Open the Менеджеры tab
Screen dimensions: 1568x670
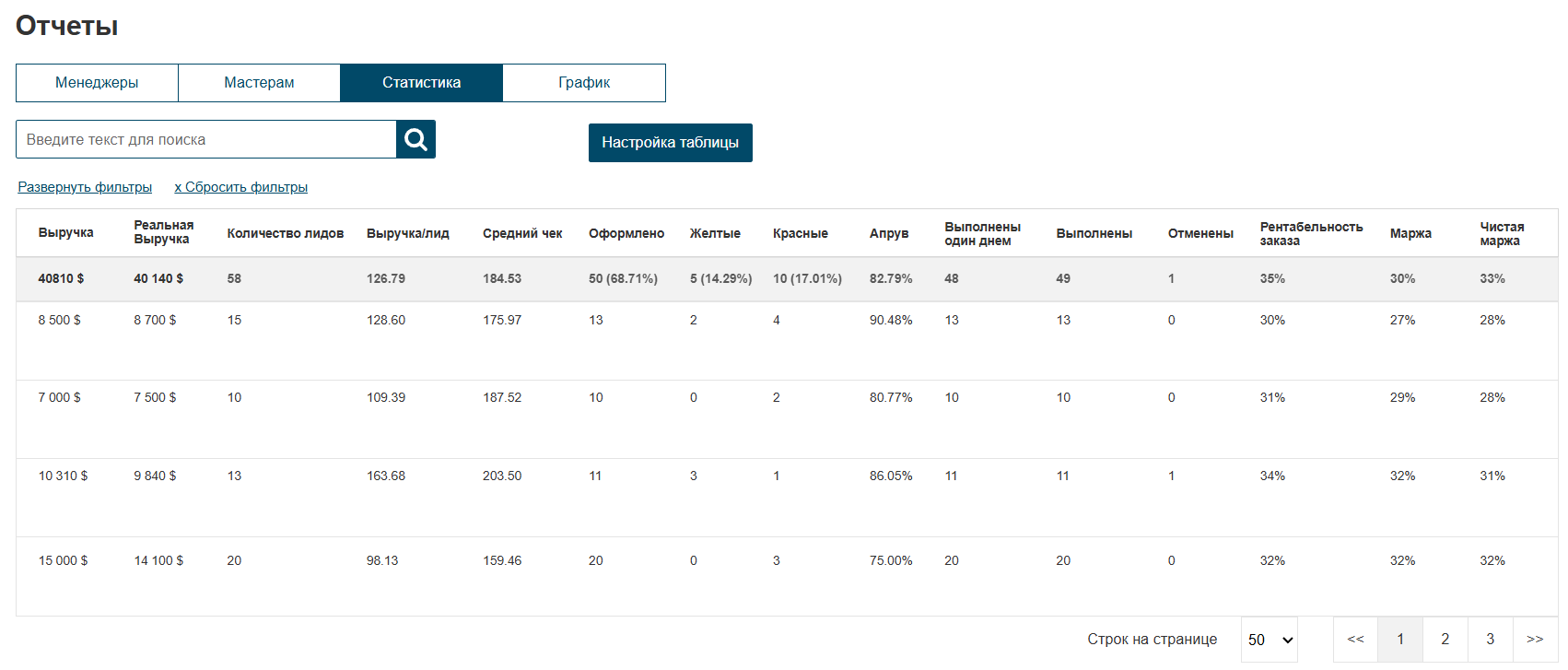coord(97,83)
